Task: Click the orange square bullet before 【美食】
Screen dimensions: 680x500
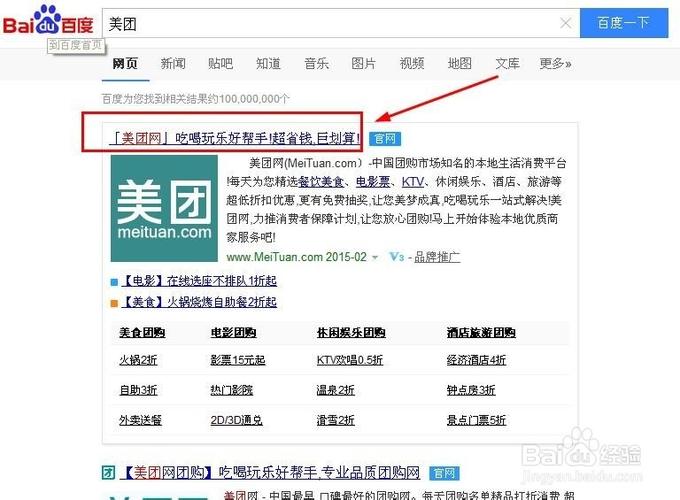Action: [114, 303]
